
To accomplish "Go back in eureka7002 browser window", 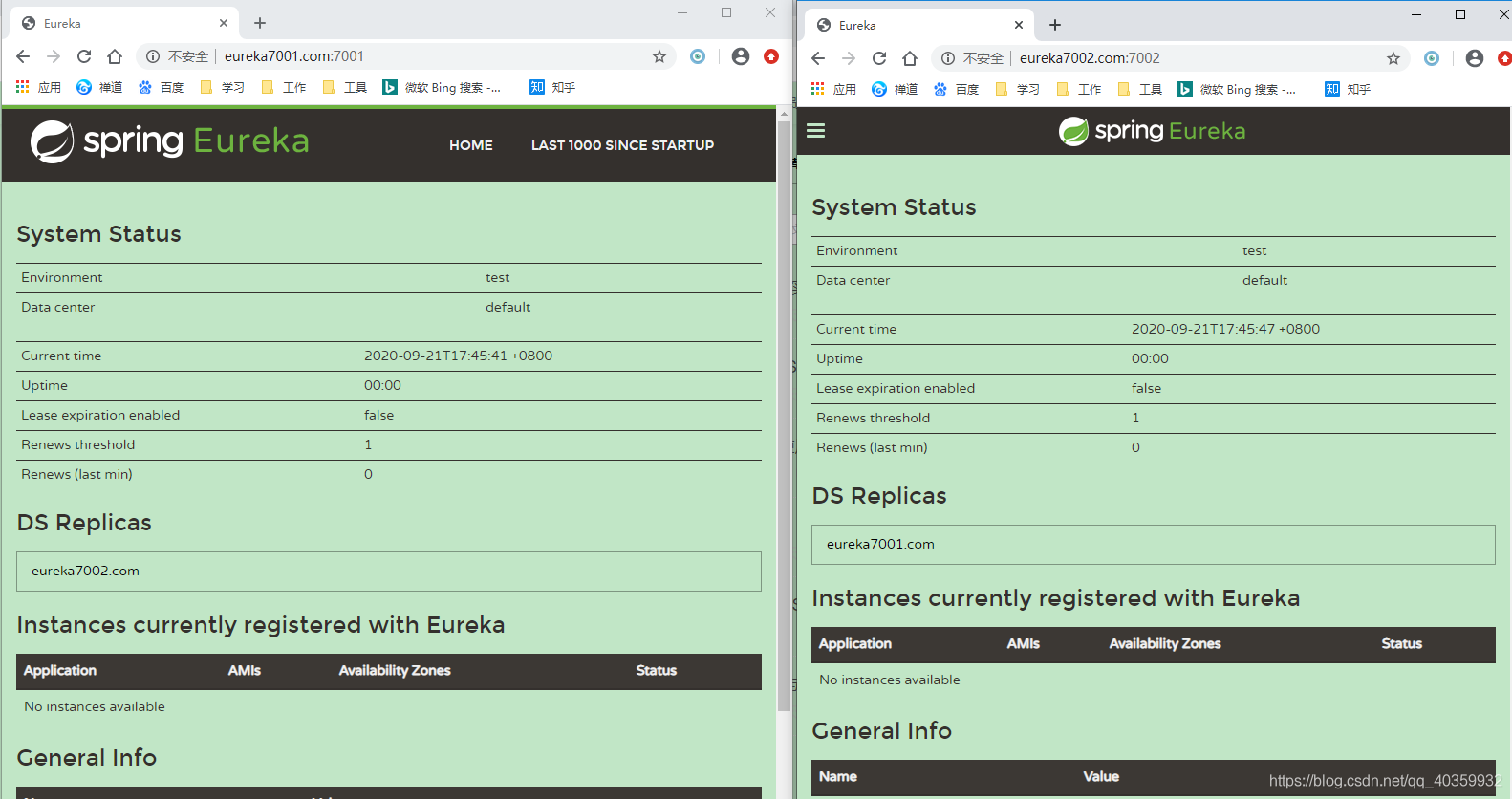I will (818, 58).
